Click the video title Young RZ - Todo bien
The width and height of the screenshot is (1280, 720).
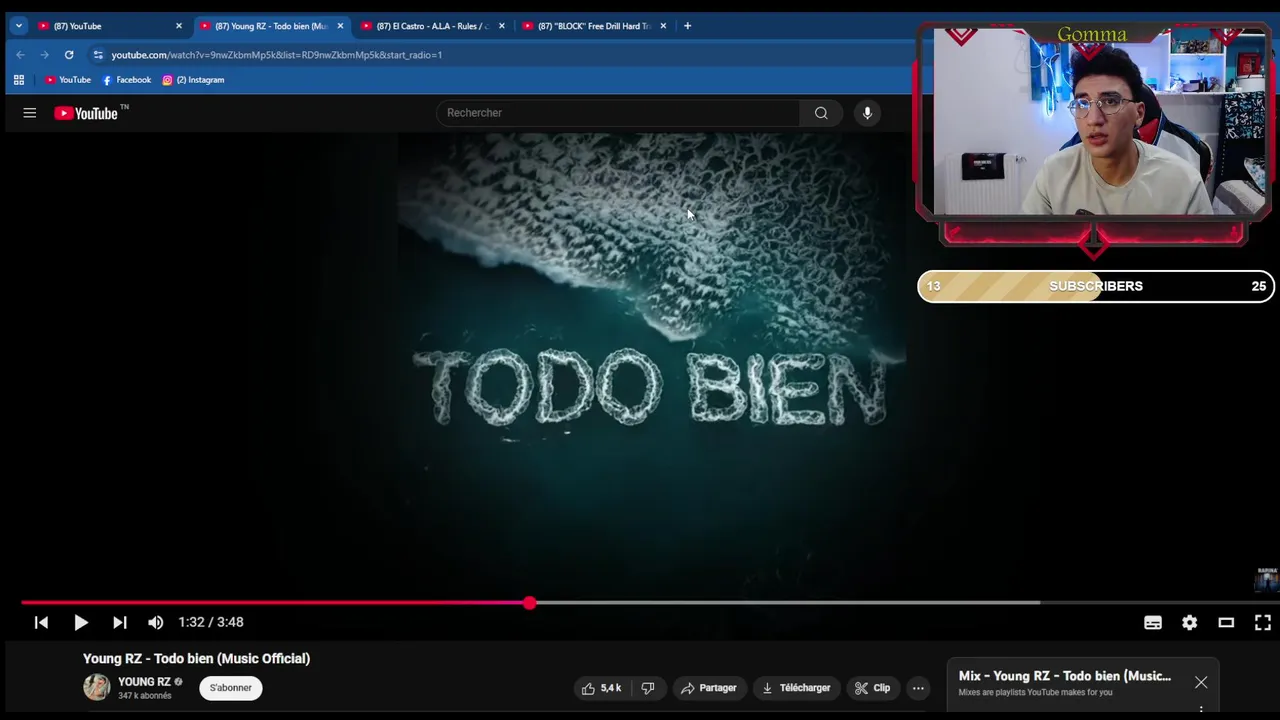pyautogui.click(x=196, y=659)
